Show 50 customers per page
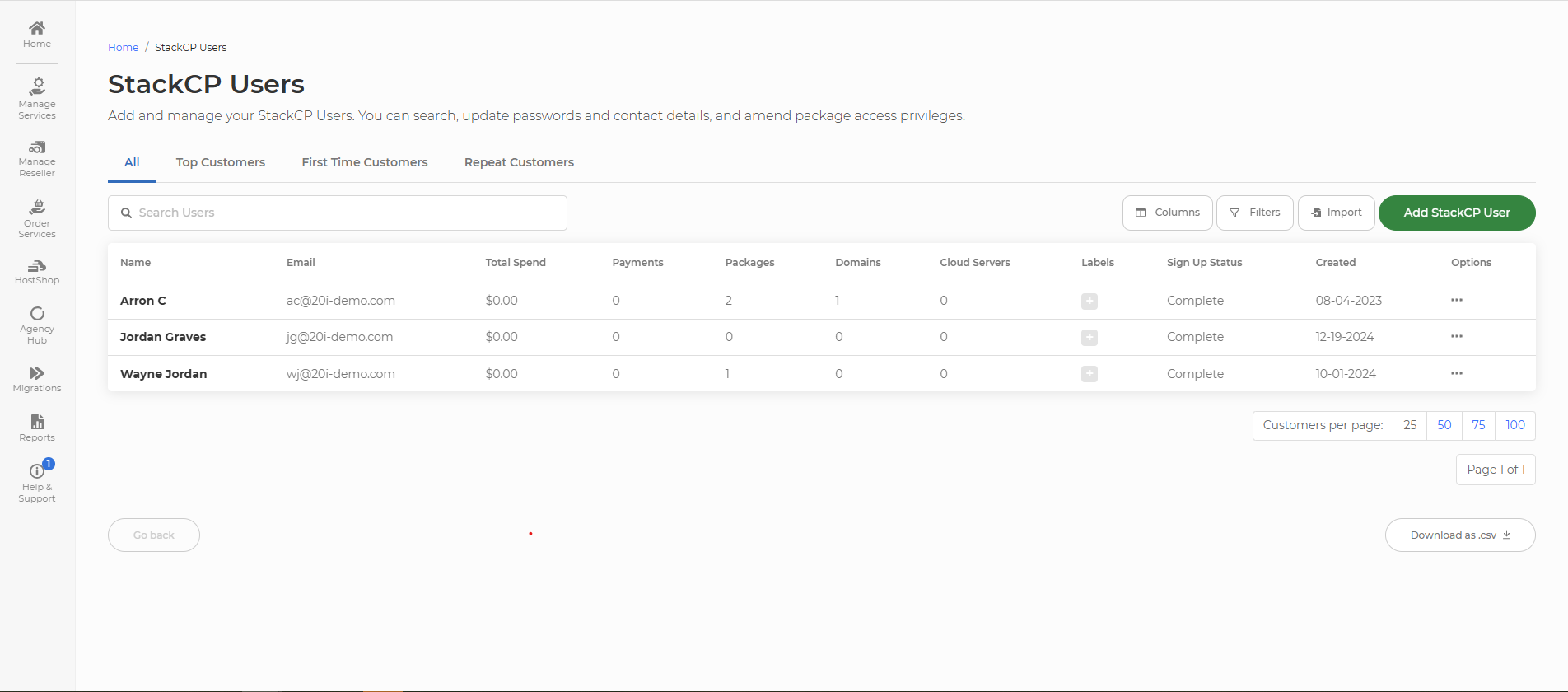 click(x=1444, y=425)
